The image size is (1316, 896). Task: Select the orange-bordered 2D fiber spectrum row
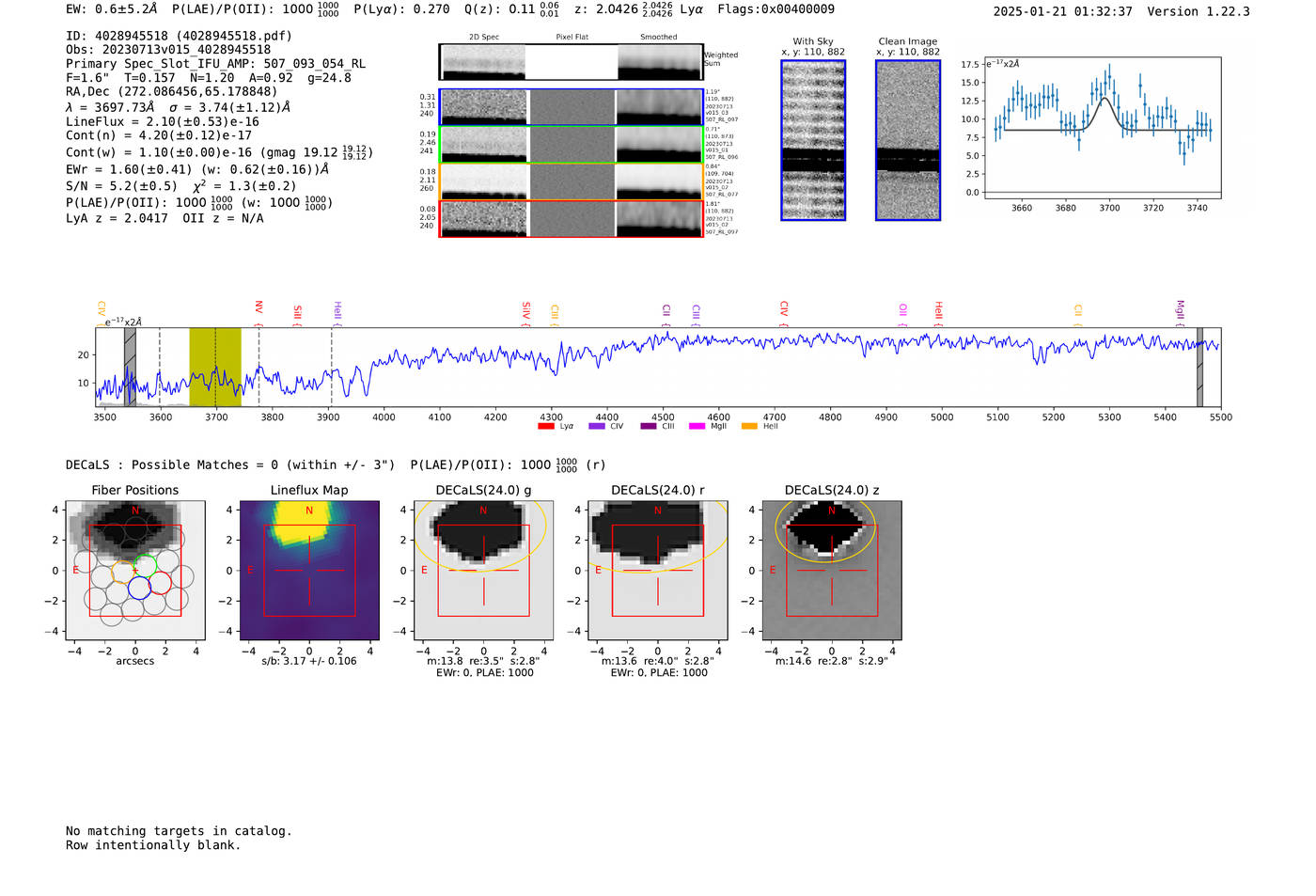pyautogui.click(x=571, y=181)
